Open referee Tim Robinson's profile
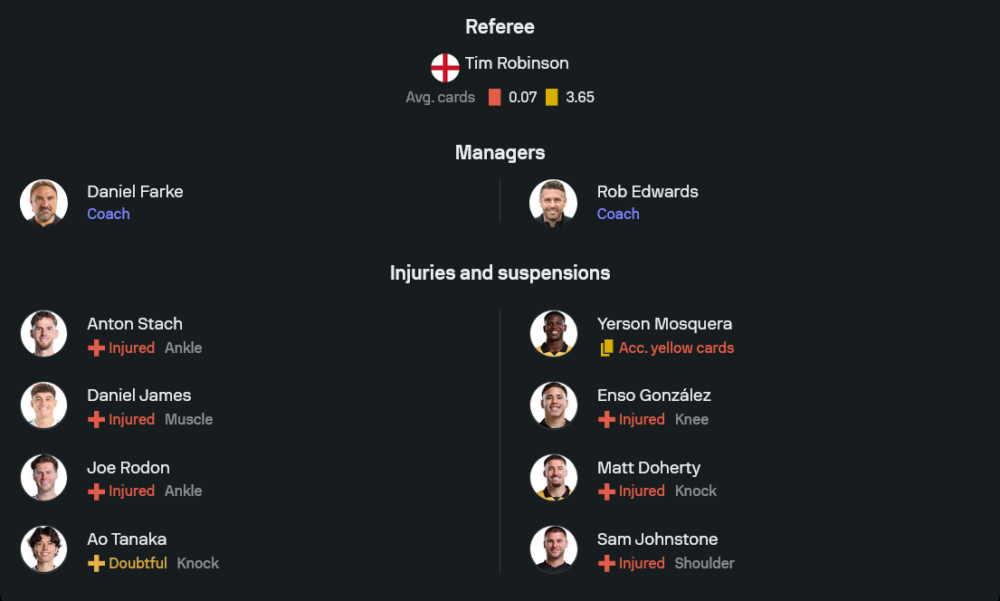Image resolution: width=1000 pixels, height=601 pixels. [x=516, y=63]
